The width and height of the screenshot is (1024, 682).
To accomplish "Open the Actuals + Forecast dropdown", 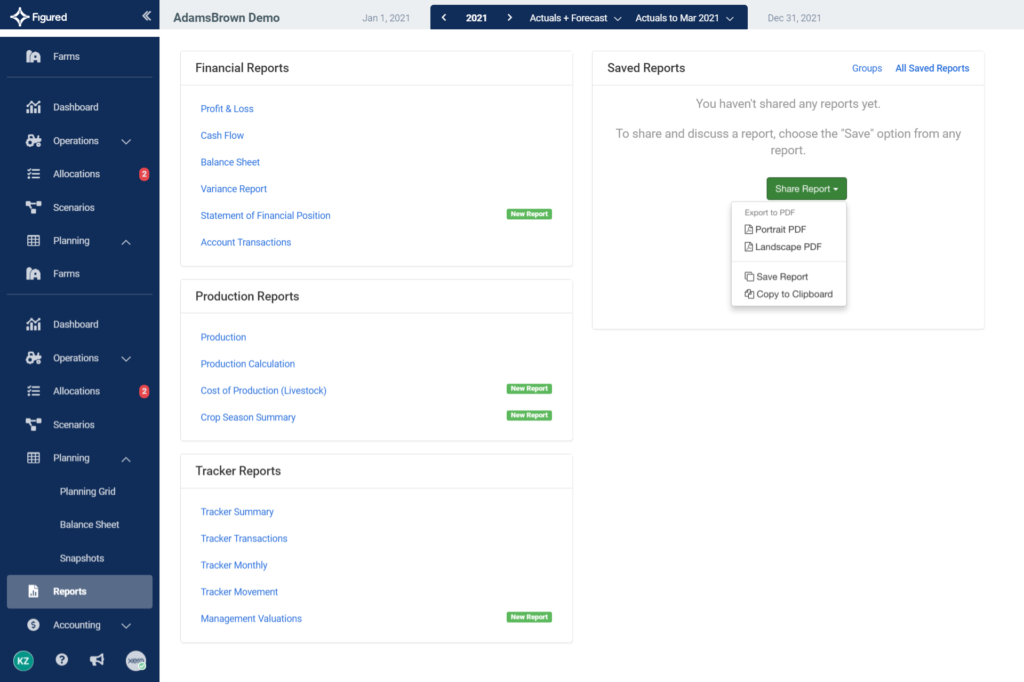I will [575, 18].
